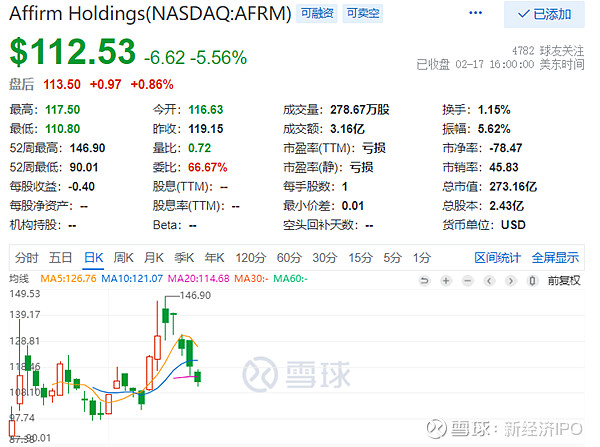Click the 成交额 value 3.16亿

(347, 129)
